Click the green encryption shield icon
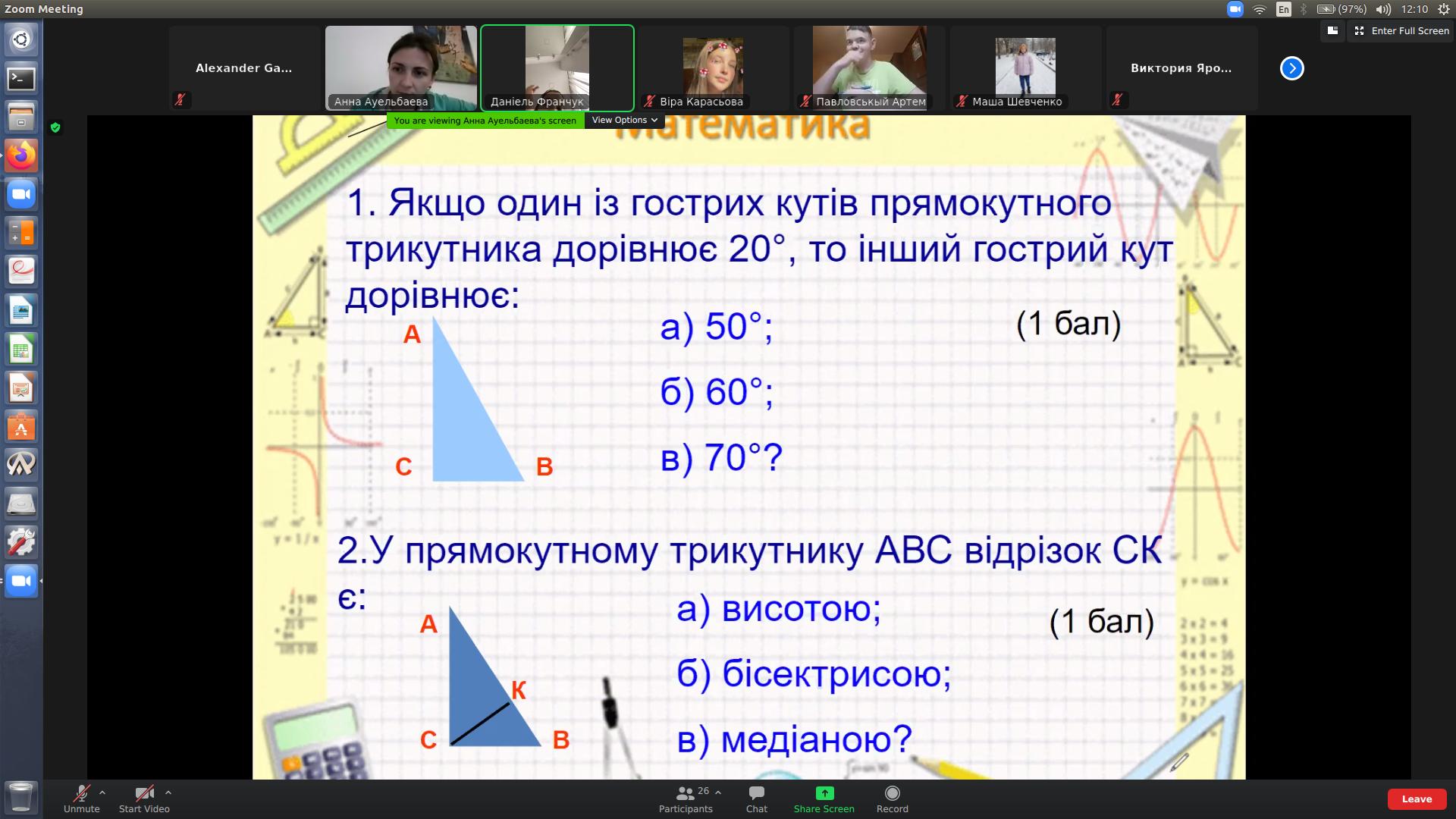This screenshot has height=819, width=1456. pos(55,127)
